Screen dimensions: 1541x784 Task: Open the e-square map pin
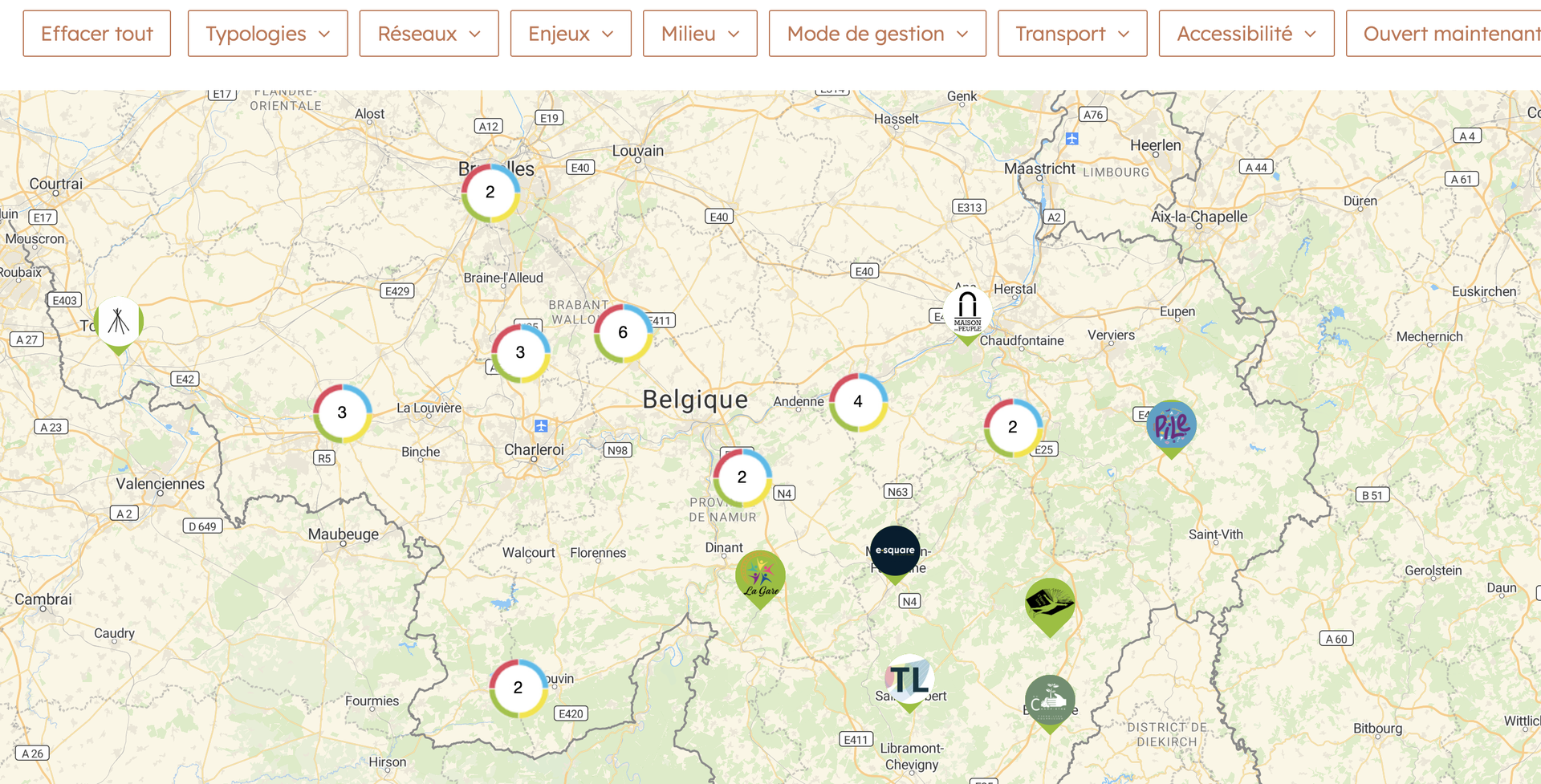pos(895,550)
